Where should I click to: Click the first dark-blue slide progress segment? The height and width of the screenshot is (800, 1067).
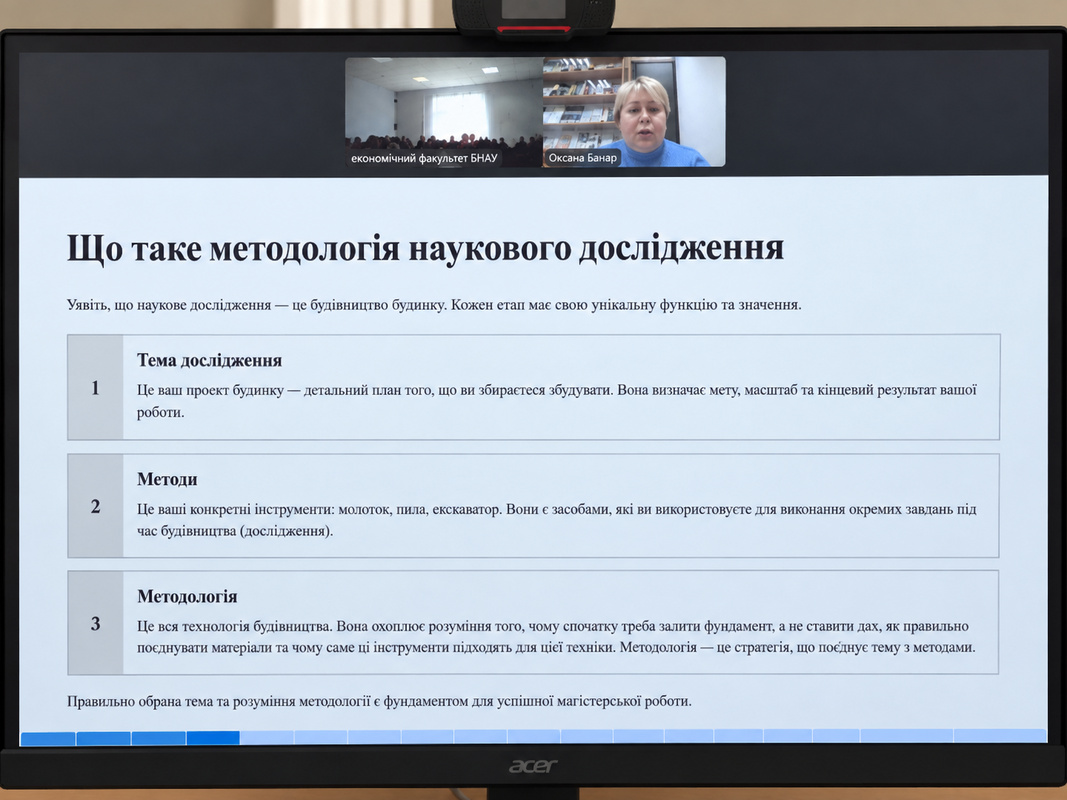pos(48,738)
